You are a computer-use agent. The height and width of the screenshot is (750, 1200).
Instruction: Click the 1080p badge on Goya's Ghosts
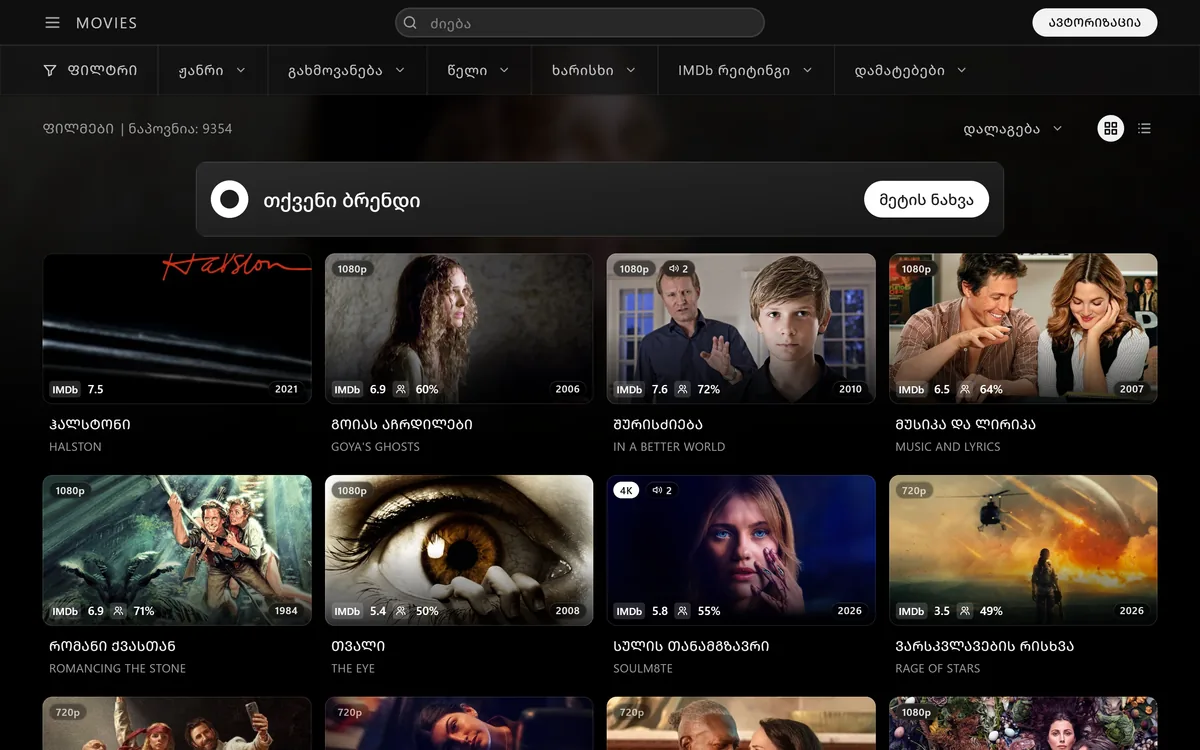(x=352, y=269)
